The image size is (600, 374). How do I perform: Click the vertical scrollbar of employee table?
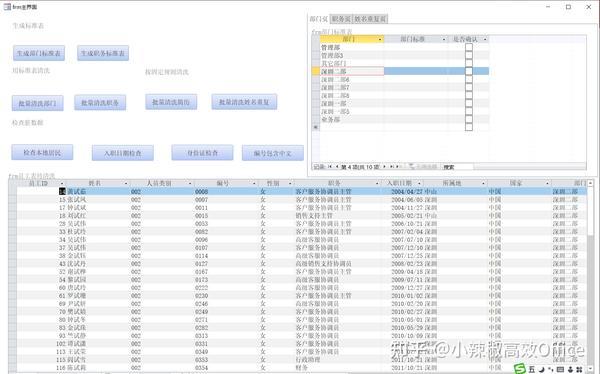click(590, 276)
